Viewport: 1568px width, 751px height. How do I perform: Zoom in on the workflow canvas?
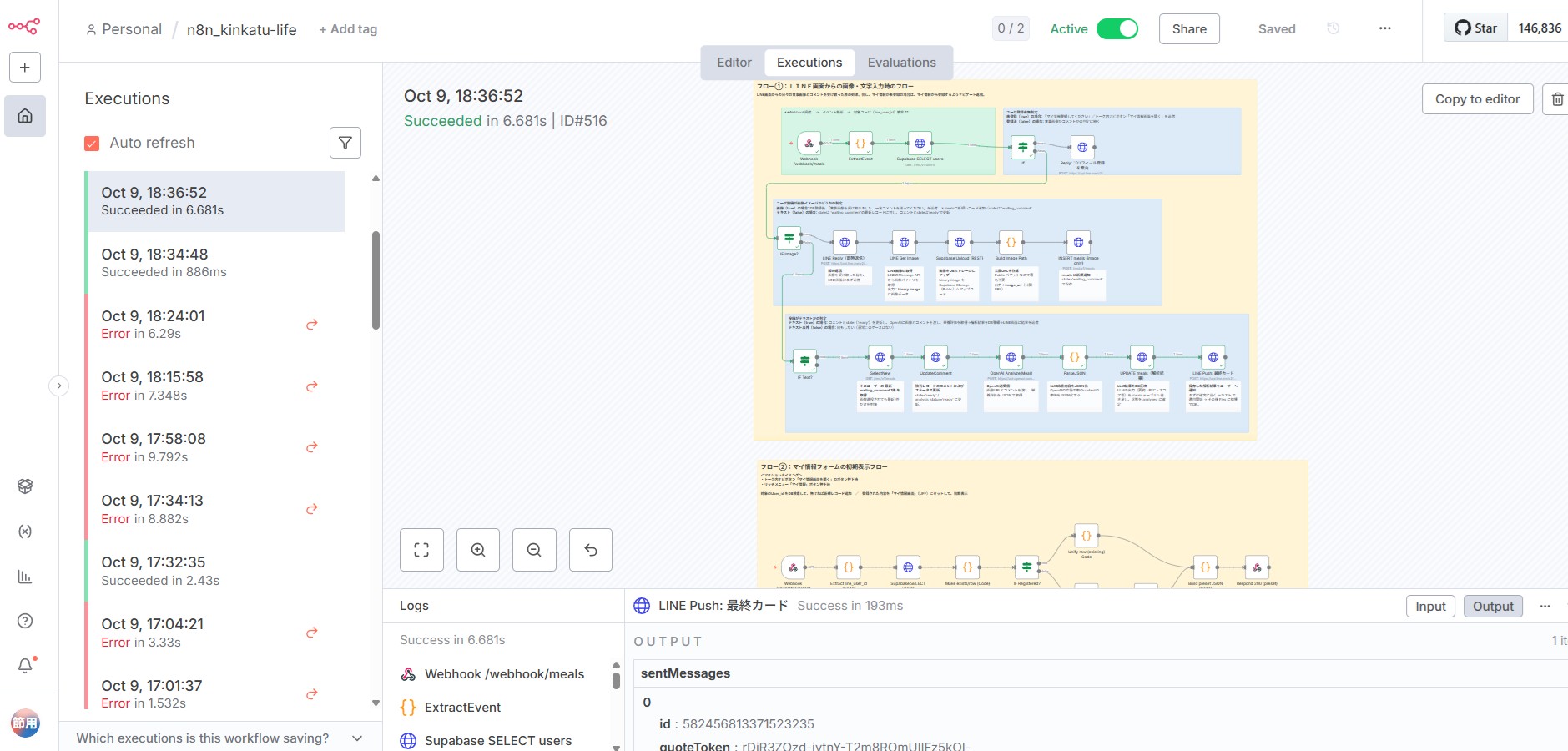478,550
